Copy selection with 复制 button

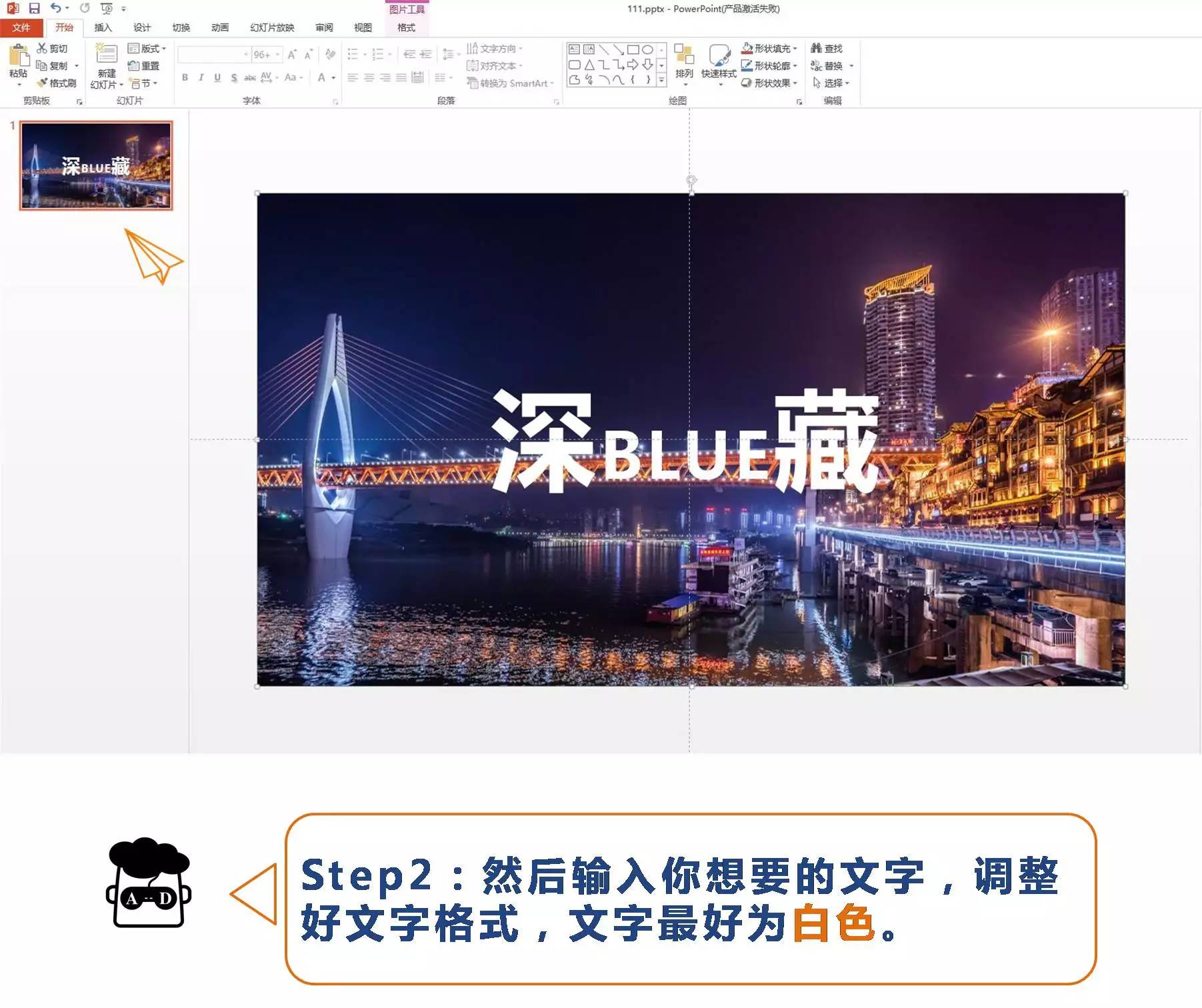point(52,65)
